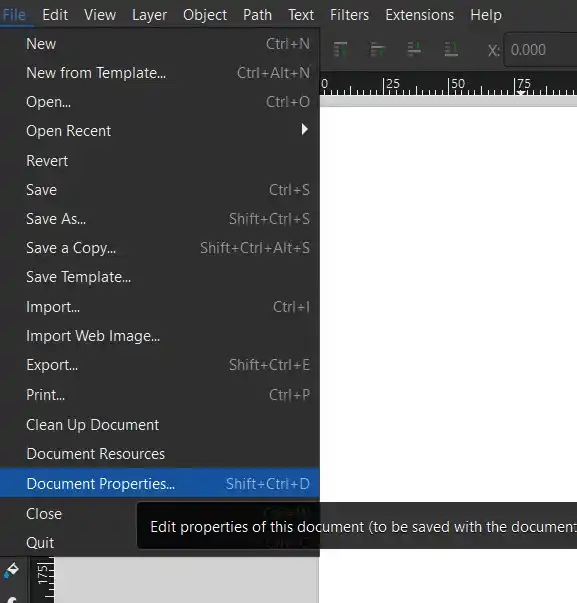This screenshot has width=577, height=603.
Task: Select Revert in the File menu
Action: pos(160,161)
